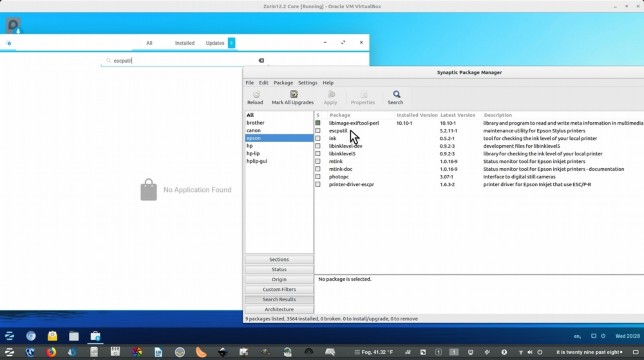Screen dimensions: 644x360
Task: Open the Help menu in Synaptic
Action: [328, 83]
